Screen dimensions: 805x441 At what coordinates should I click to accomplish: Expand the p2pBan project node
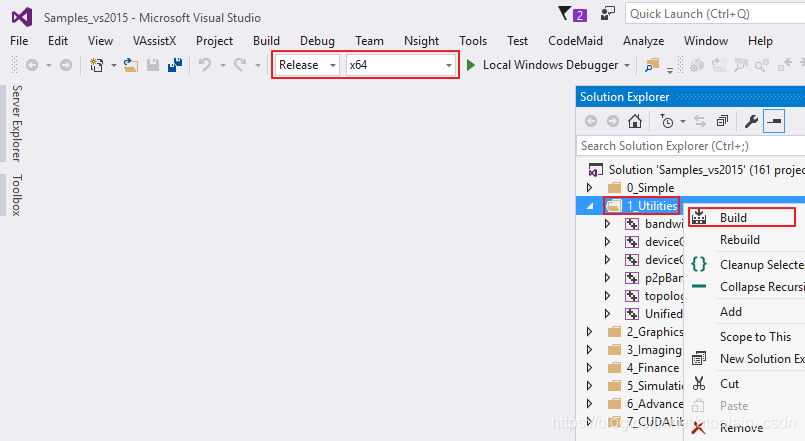(607, 278)
